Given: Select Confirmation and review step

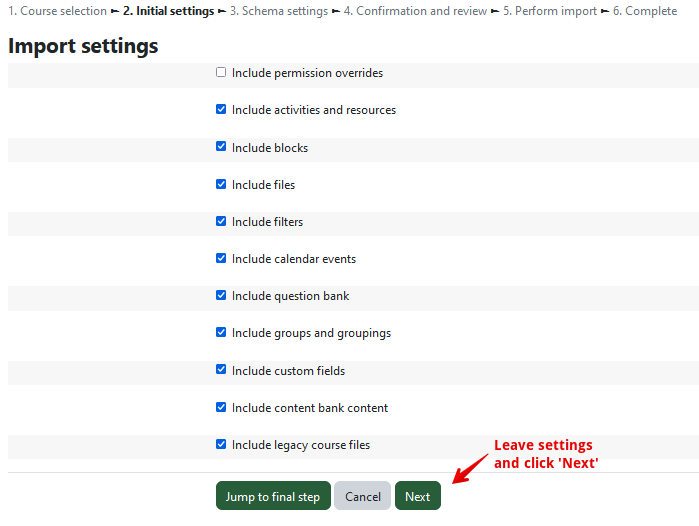Looking at the screenshot, I should [415, 11].
